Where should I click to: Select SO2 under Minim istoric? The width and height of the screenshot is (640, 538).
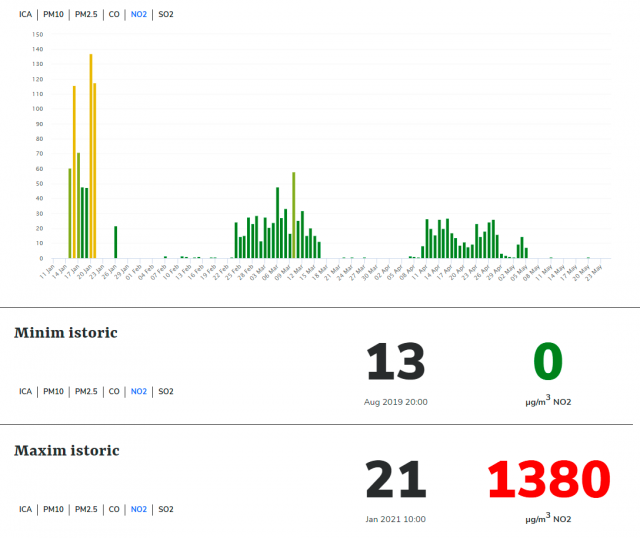pyautogui.click(x=166, y=392)
